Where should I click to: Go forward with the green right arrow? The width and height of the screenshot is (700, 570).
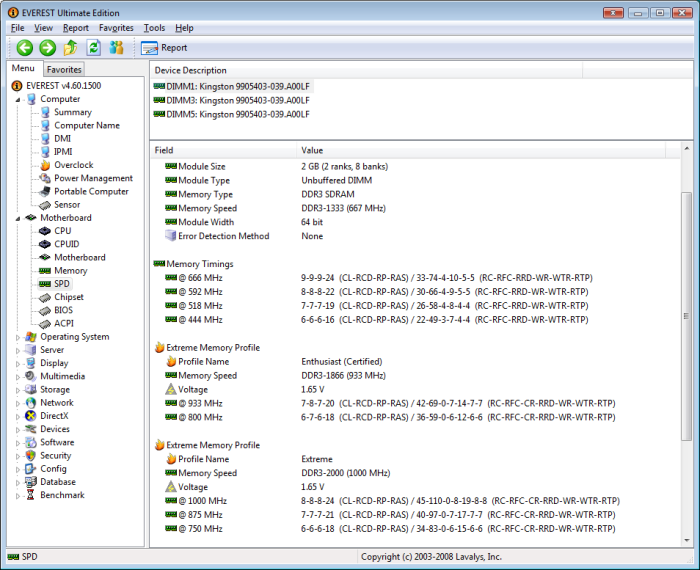(47, 48)
